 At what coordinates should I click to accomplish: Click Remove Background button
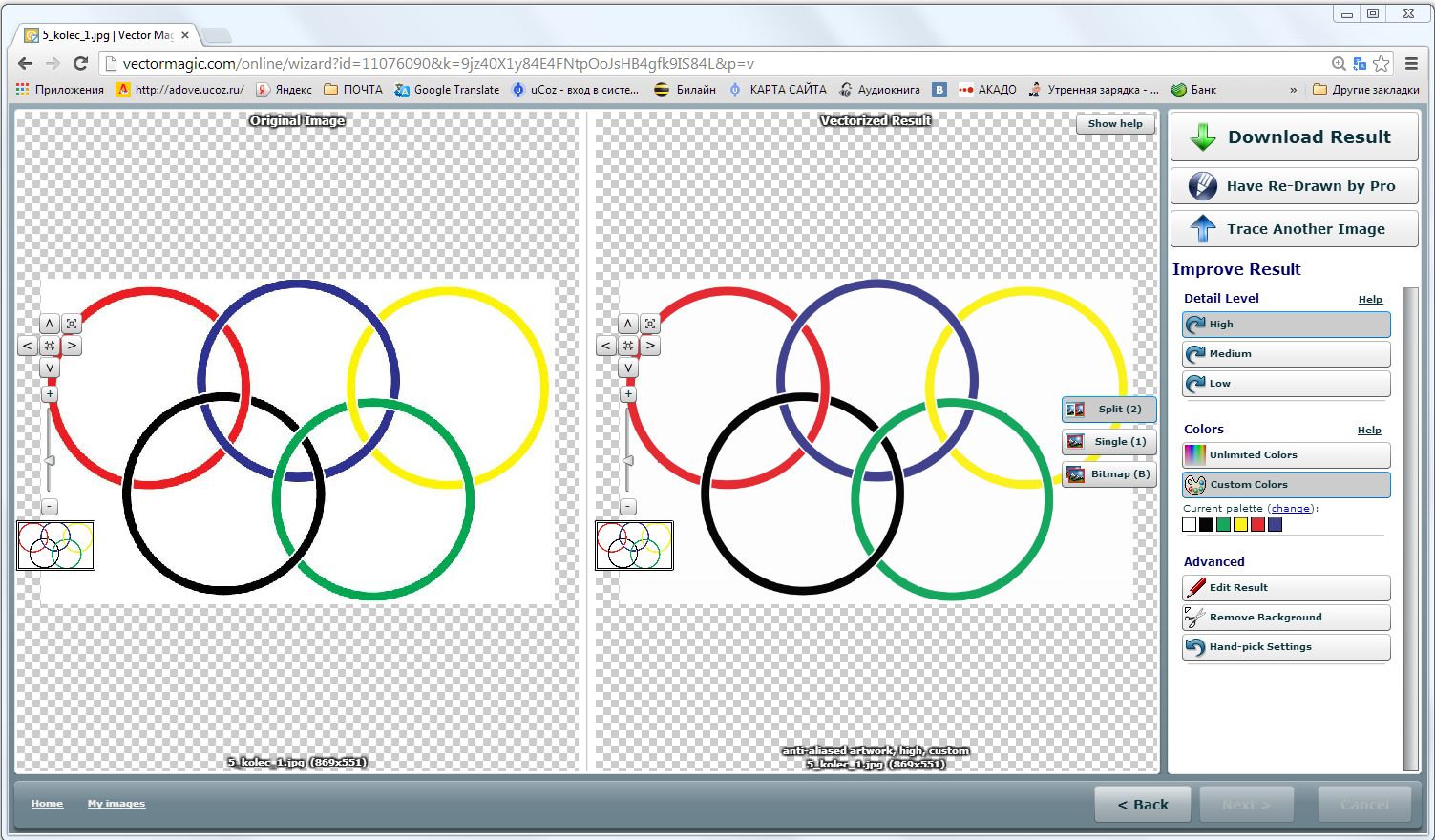point(1286,618)
